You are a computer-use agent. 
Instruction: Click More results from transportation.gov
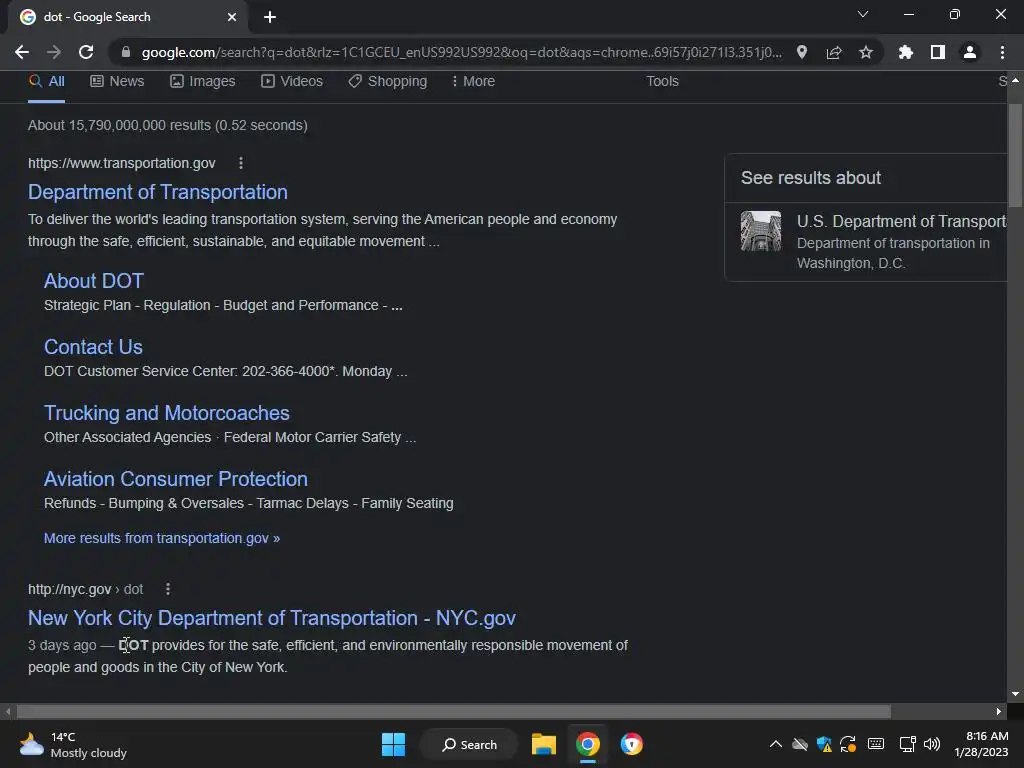(x=162, y=538)
